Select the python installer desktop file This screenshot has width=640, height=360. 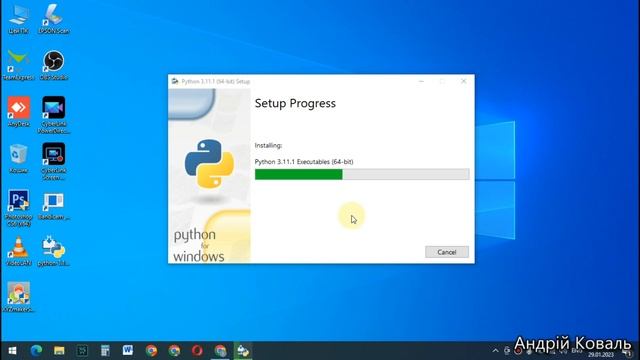pyautogui.click(x=53, y=251)
